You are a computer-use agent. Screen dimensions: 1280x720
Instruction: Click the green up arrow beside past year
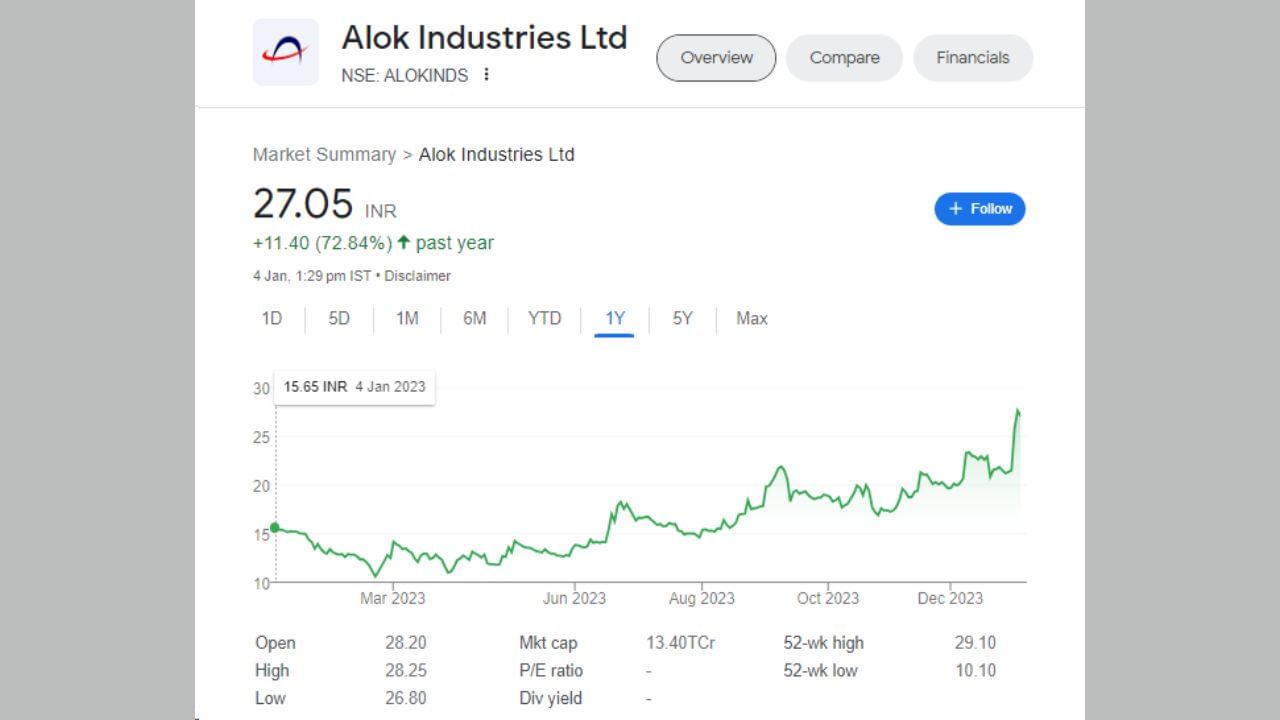404,242
